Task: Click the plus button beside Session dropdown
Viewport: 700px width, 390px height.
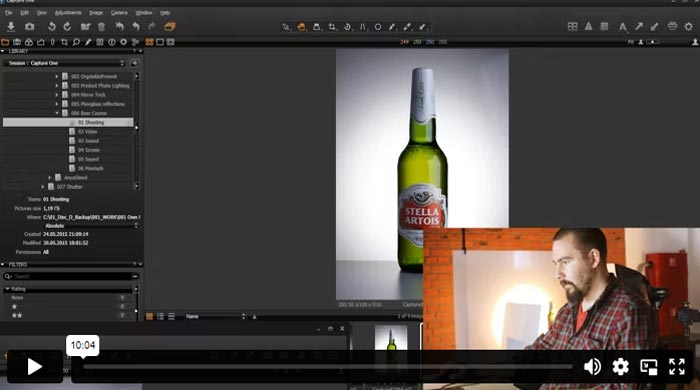Action: pyautogui.click(x=134, y=63)
